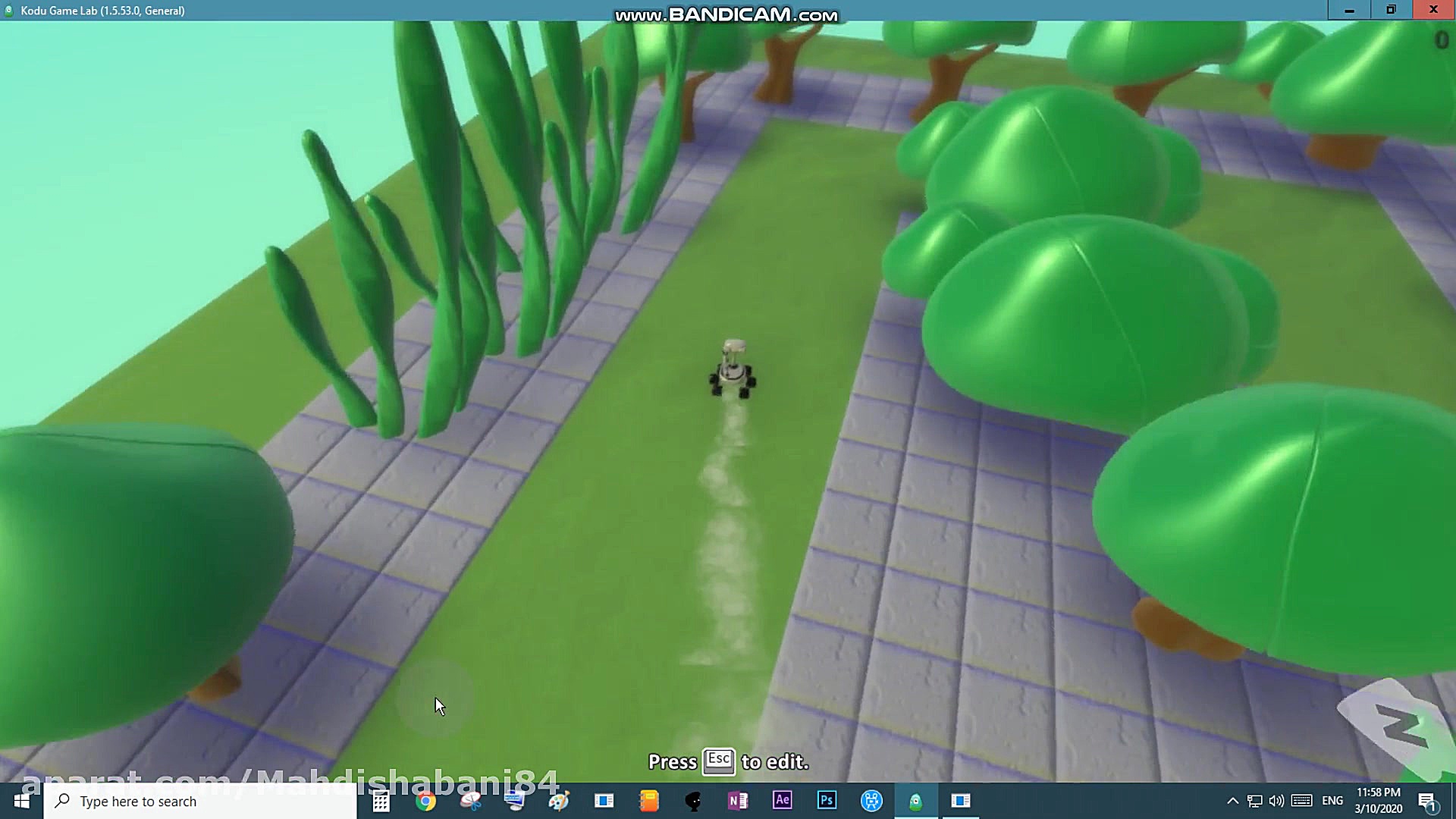This screenshot has height=819, width=1456.
Task: Launch Photoshop from the taskbar
Action: (x=827, y=801)
